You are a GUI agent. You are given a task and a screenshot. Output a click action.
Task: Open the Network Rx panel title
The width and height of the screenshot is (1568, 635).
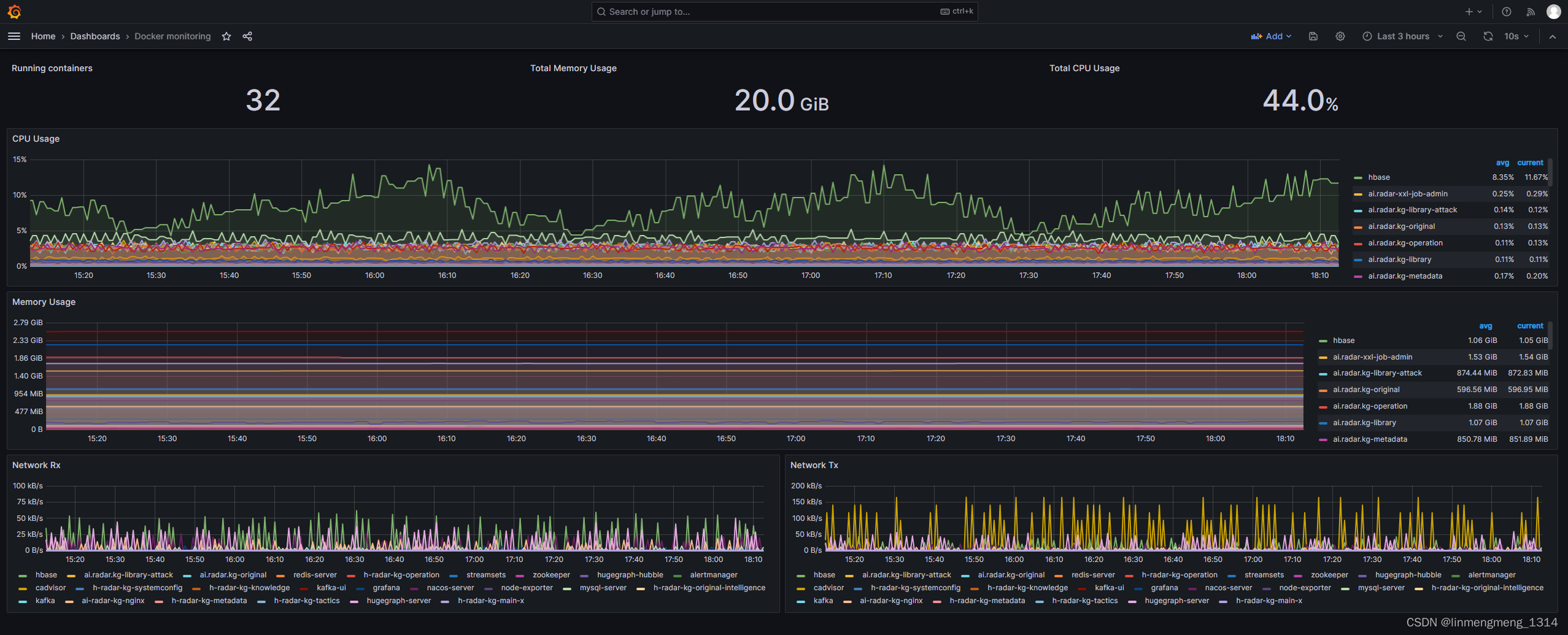pyautogui.click(x=36, y=465)
